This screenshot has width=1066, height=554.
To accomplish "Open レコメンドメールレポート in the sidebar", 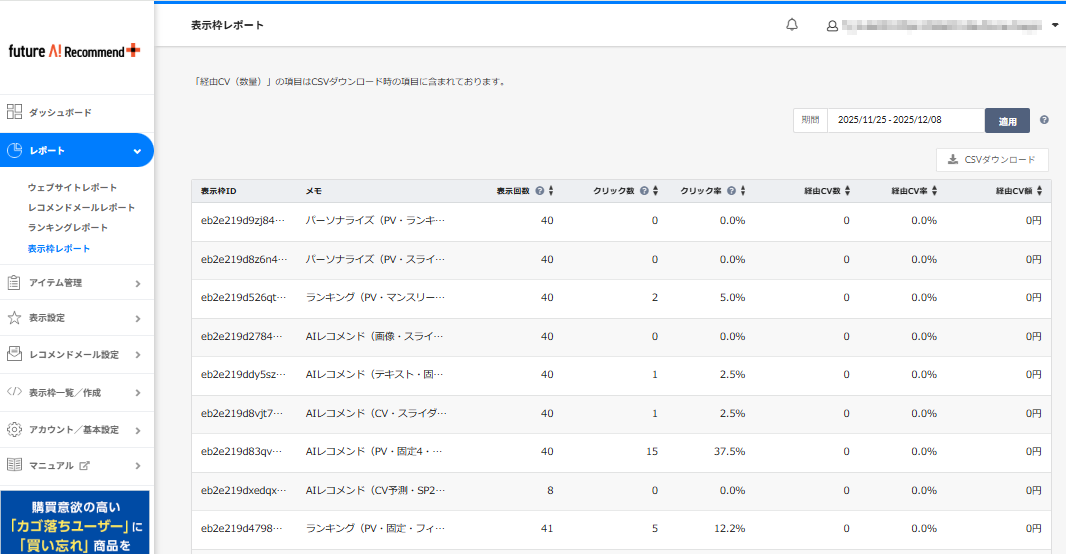I will 82,207.
